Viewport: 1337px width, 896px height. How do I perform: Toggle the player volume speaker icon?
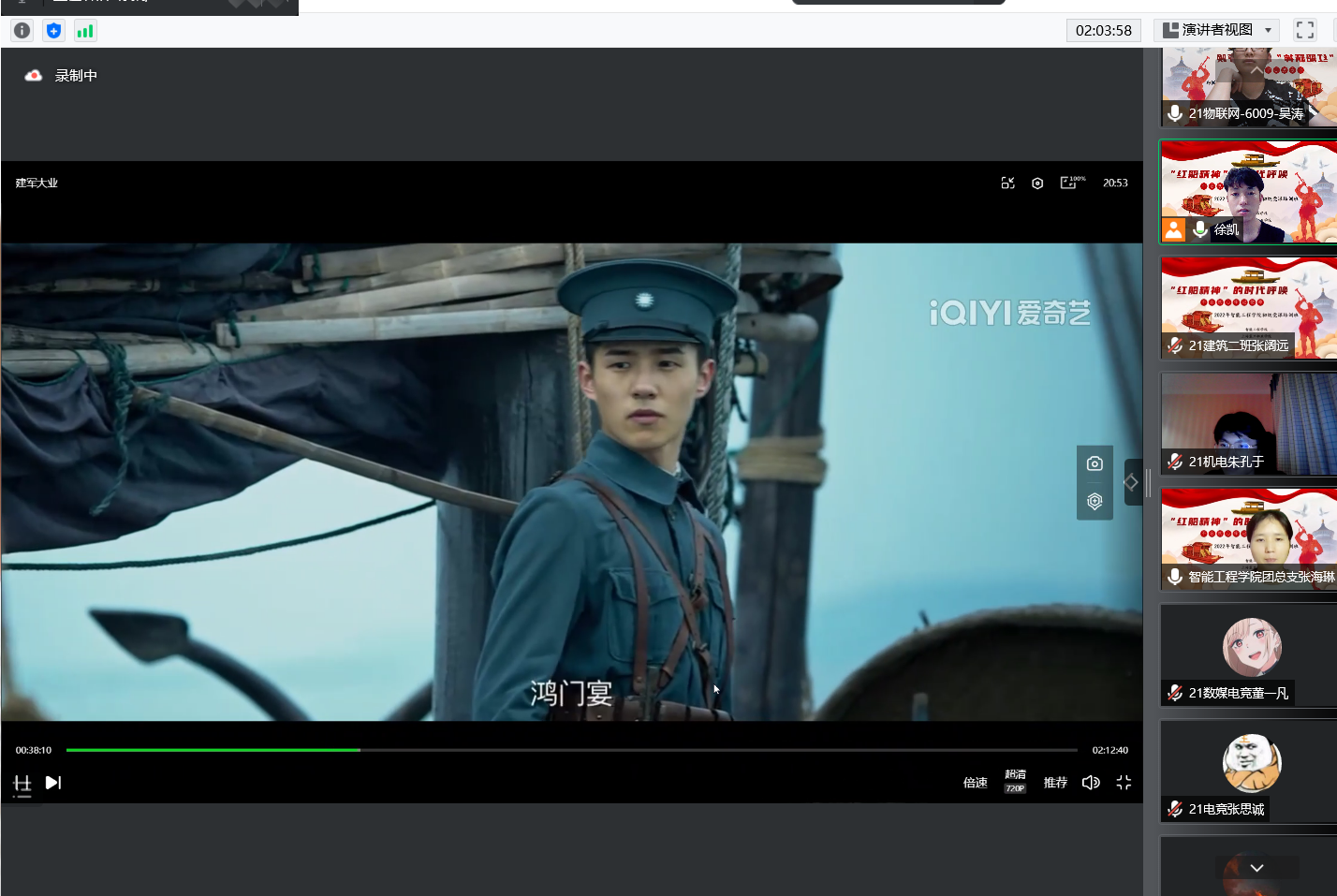coord(1091,783)
